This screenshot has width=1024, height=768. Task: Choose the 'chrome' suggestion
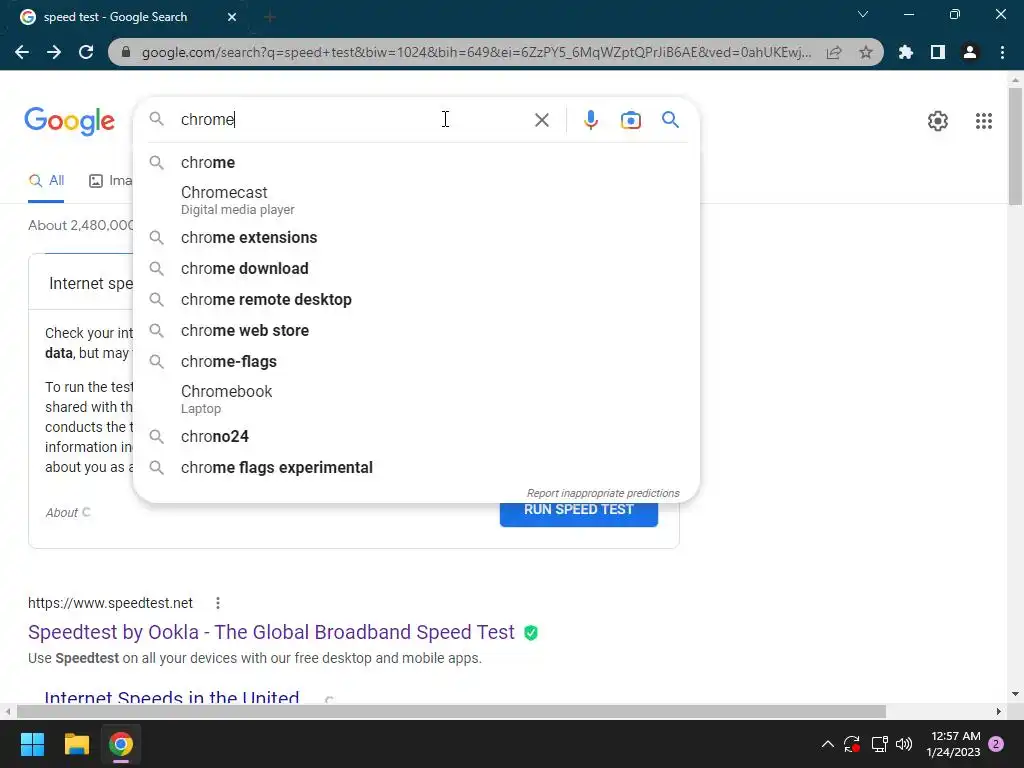click(416, 163)
